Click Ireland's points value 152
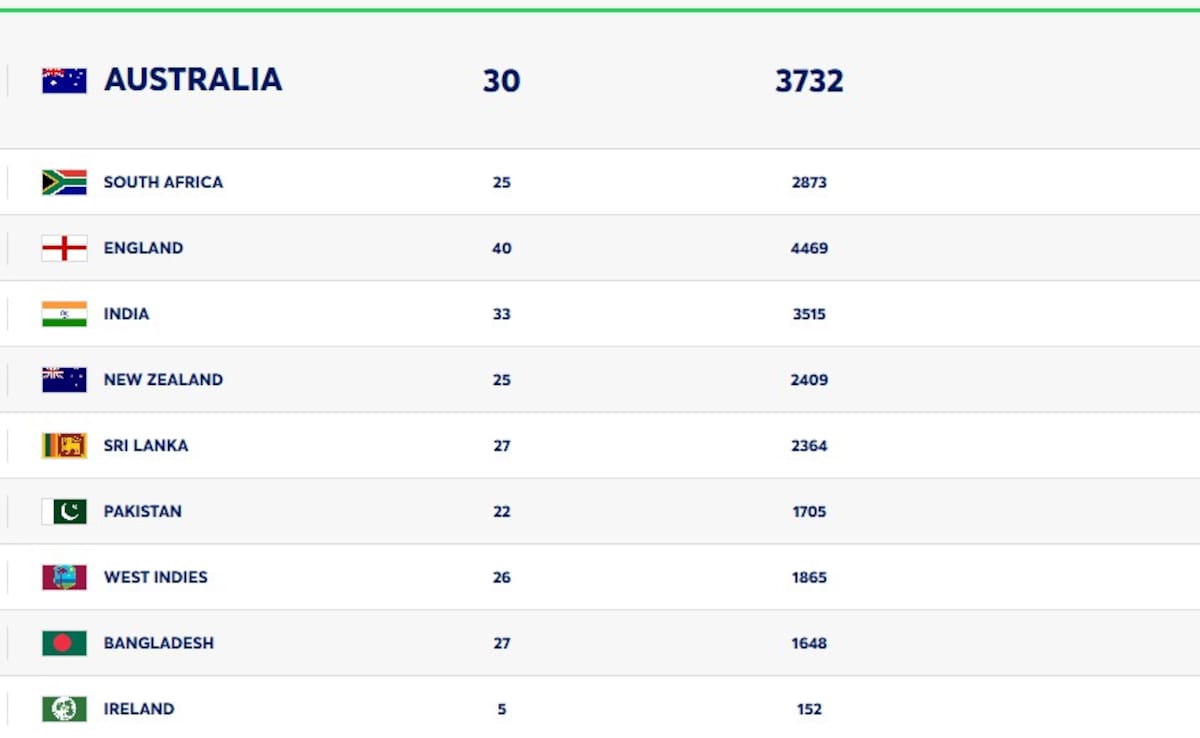The width and height of the screenshot is (1200, 738). (809, 709)
